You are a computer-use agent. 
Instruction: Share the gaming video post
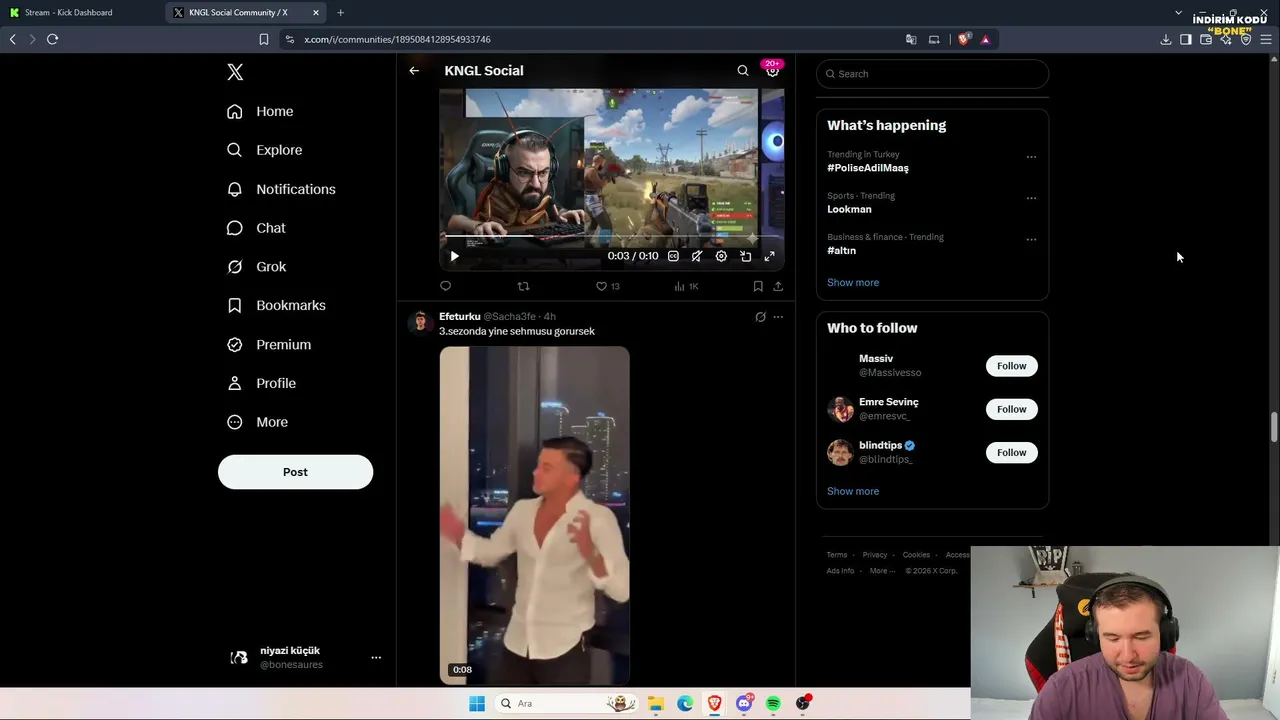(x=778, y=286)
